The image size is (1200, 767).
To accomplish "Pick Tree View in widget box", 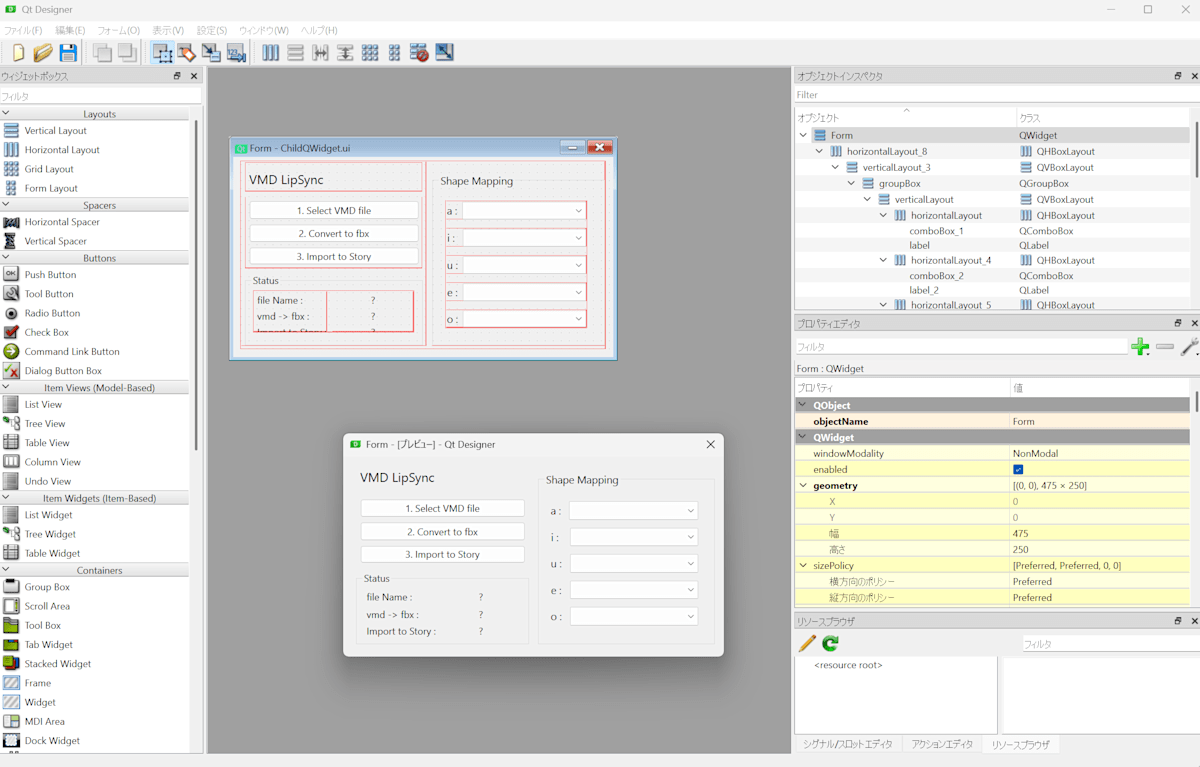I will pyautogui.click(x=45, y=424).
